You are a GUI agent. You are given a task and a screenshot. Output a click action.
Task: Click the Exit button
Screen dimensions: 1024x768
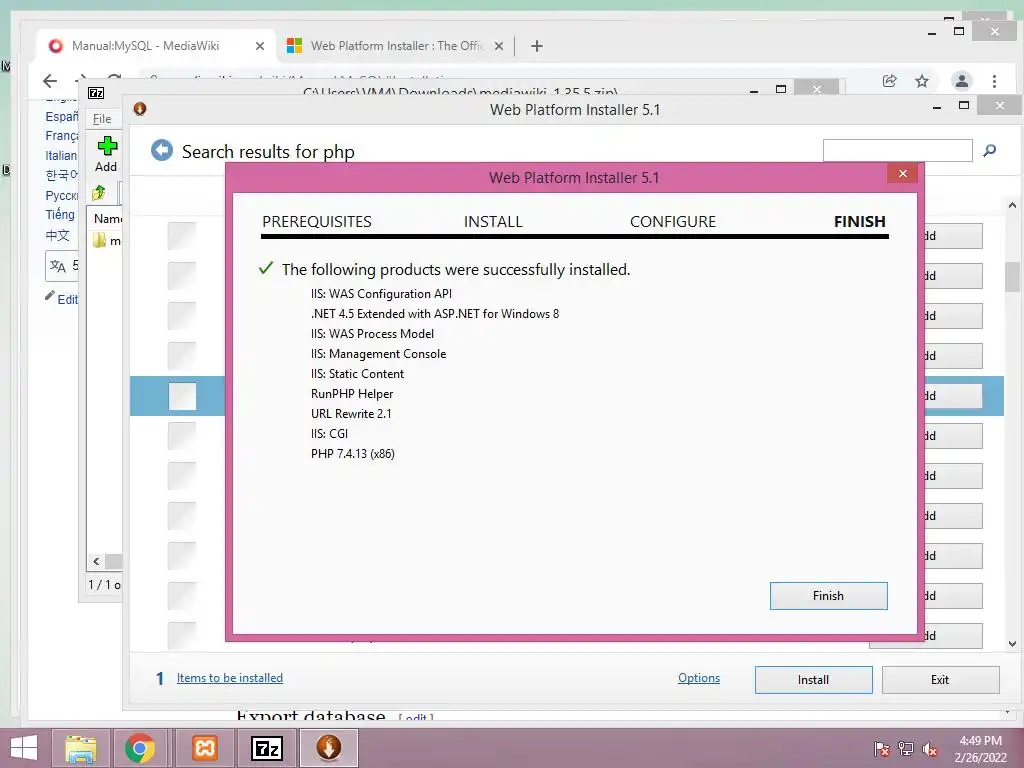pyautogui.click(x=940, y=680)
